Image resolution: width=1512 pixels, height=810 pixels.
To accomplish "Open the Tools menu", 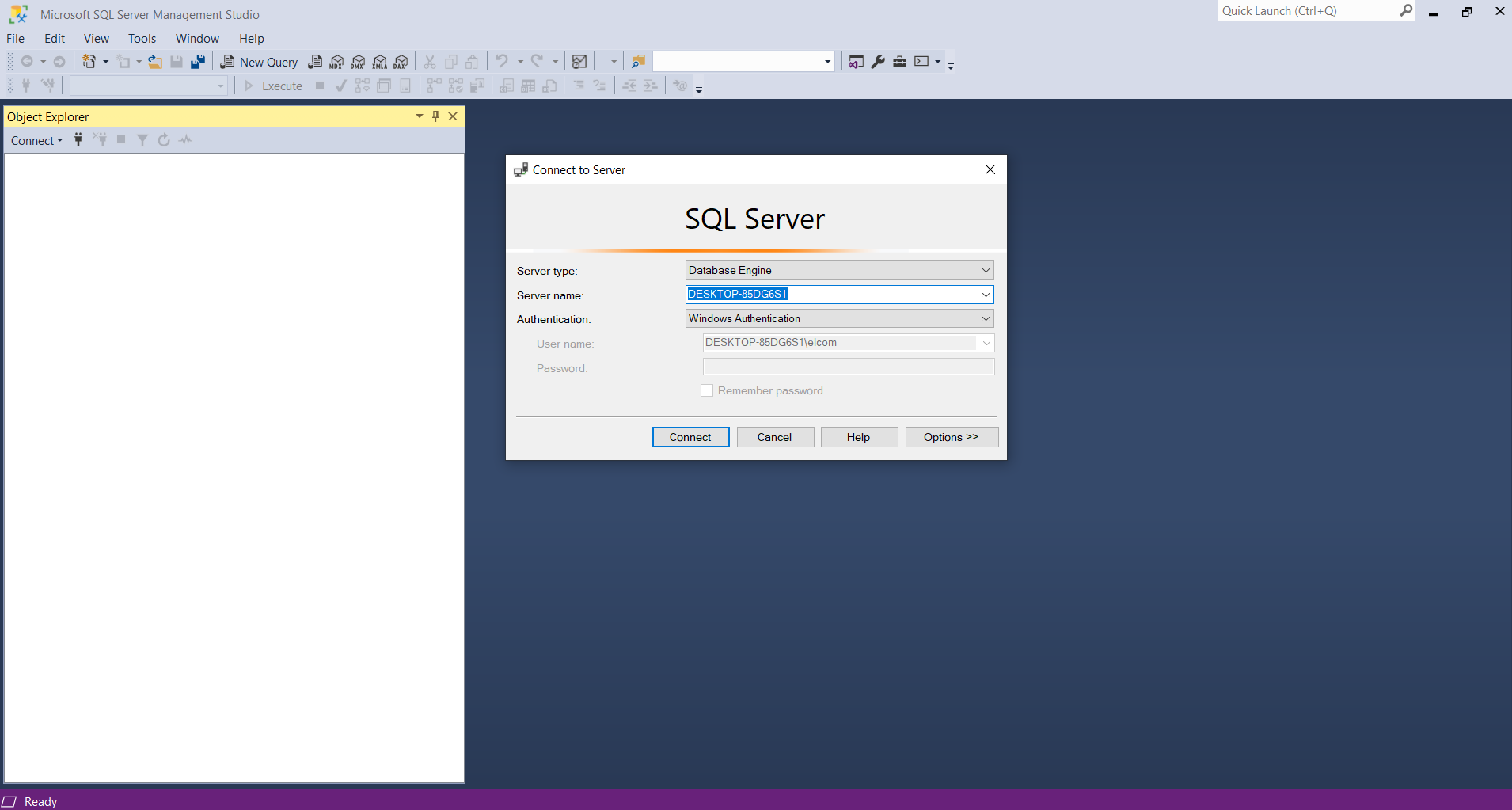I will click(x=142, y=39).
